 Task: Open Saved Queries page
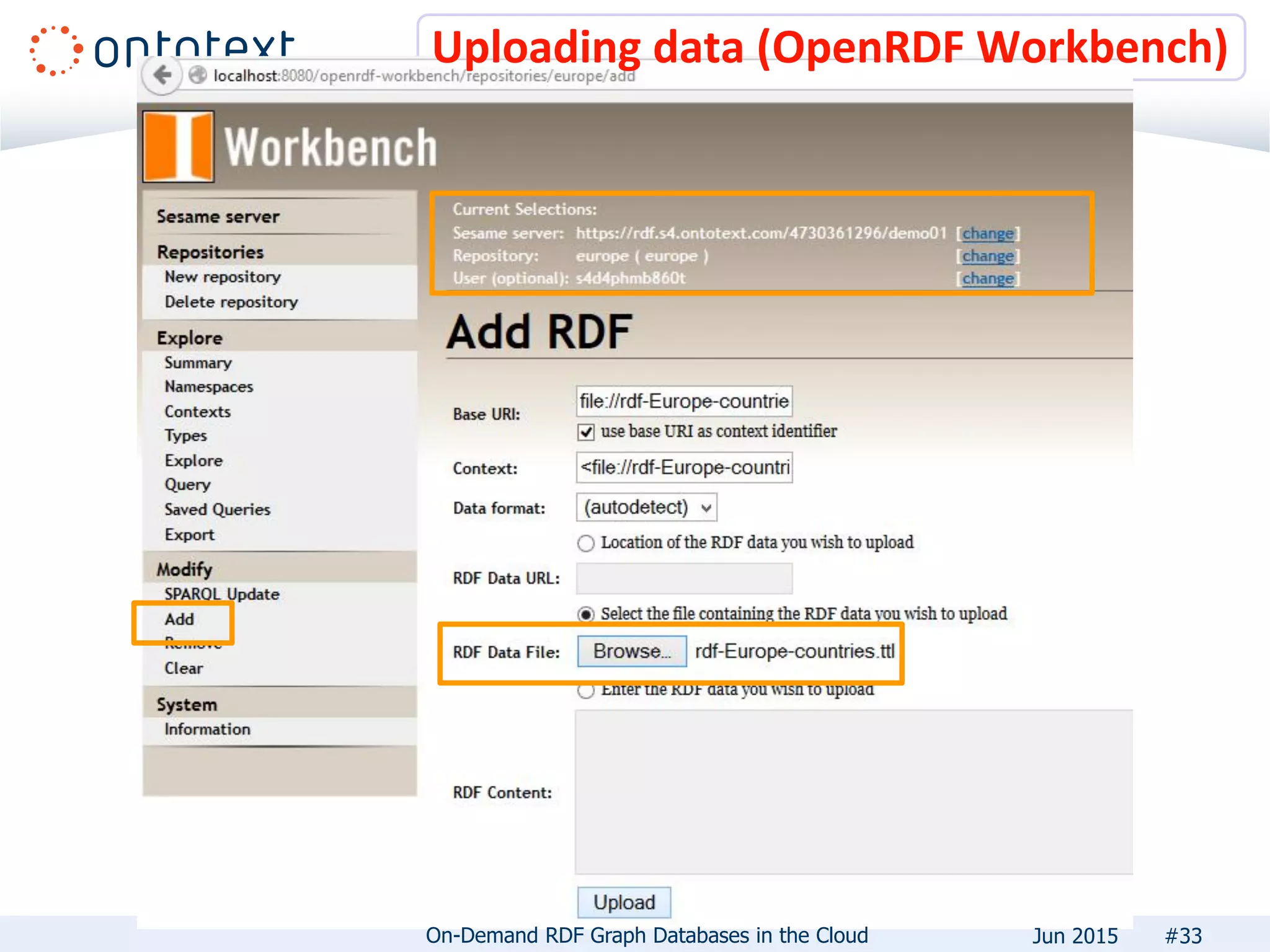point(217,509)
